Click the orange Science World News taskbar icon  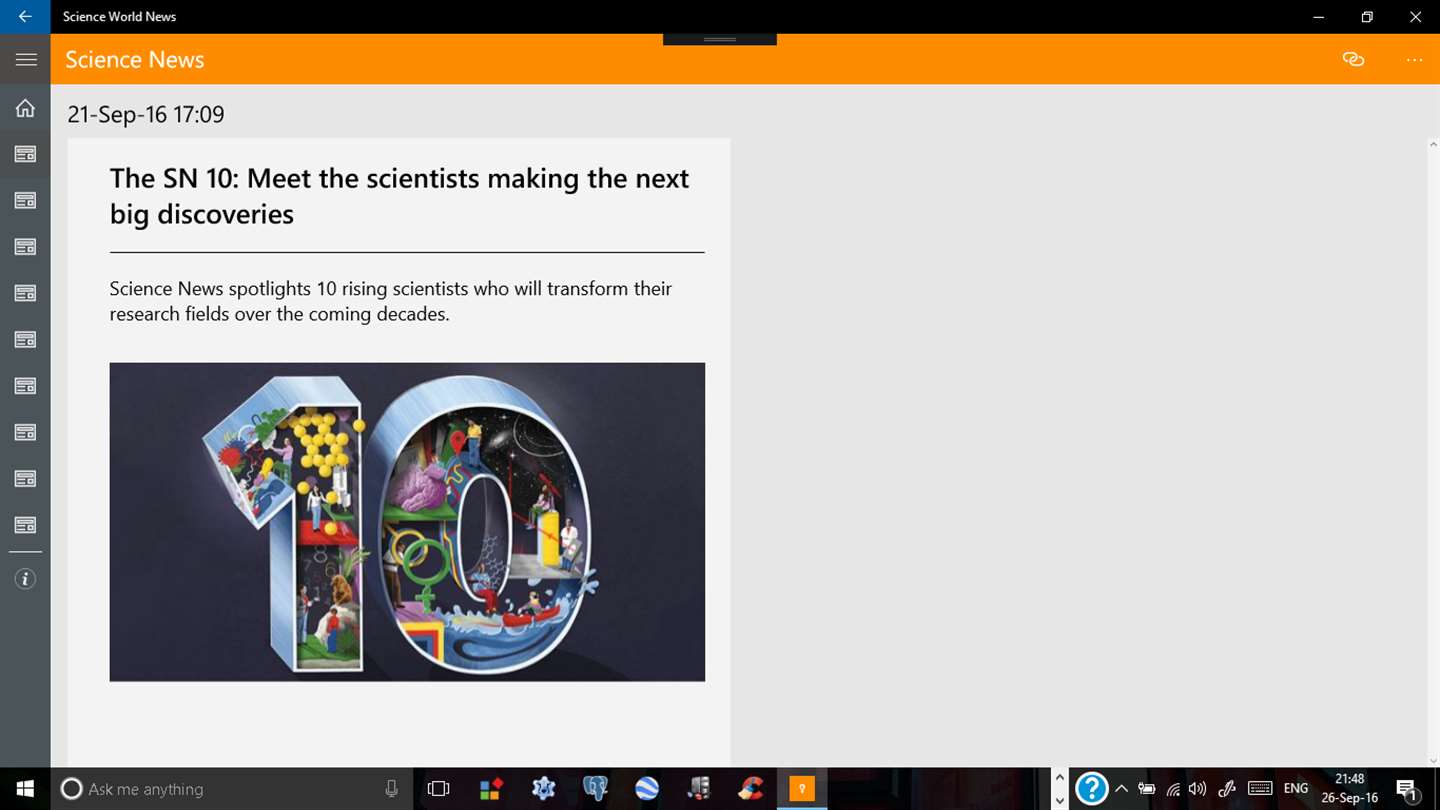[802, 789]
